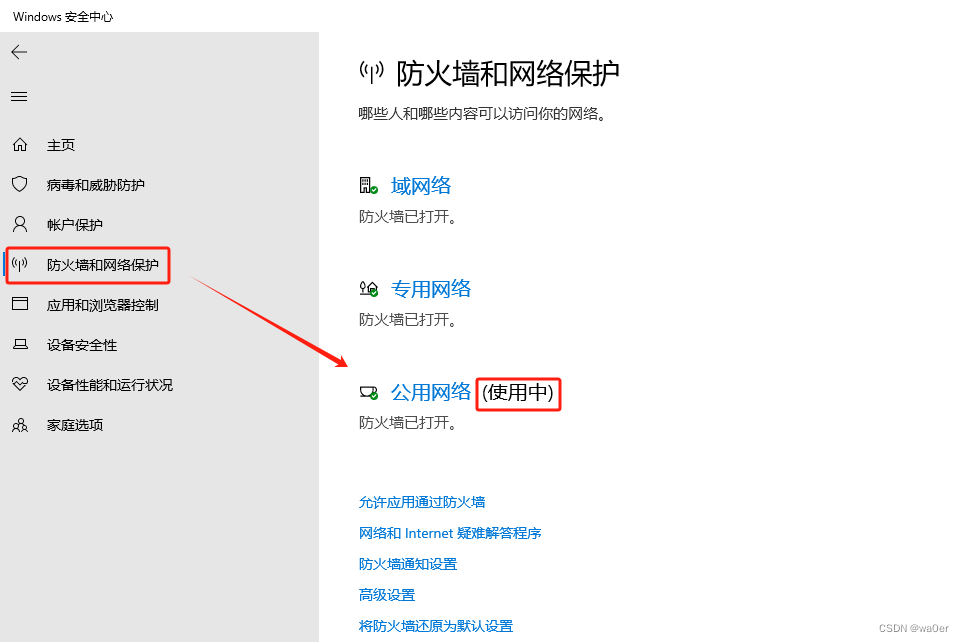Click the antenna icon for 防火墙和网络保护 in sidebar
The width and height of the screenshot is (964, 642).
pos(20,264)
